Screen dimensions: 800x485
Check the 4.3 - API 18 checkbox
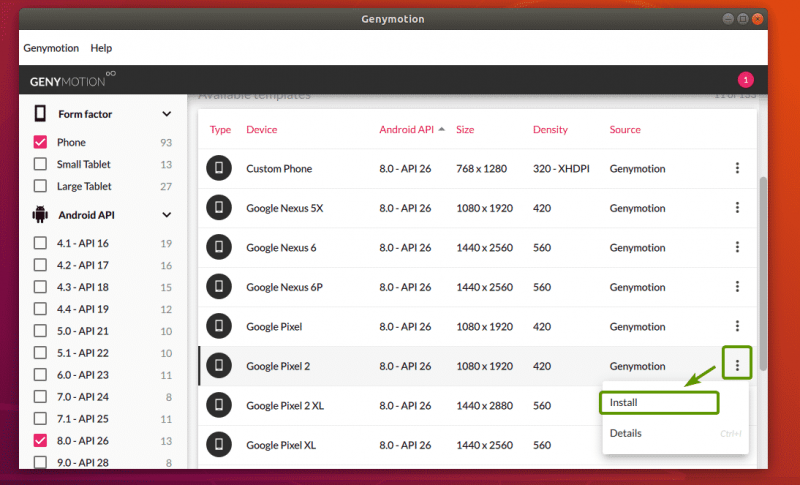click(x=40, y=287)
